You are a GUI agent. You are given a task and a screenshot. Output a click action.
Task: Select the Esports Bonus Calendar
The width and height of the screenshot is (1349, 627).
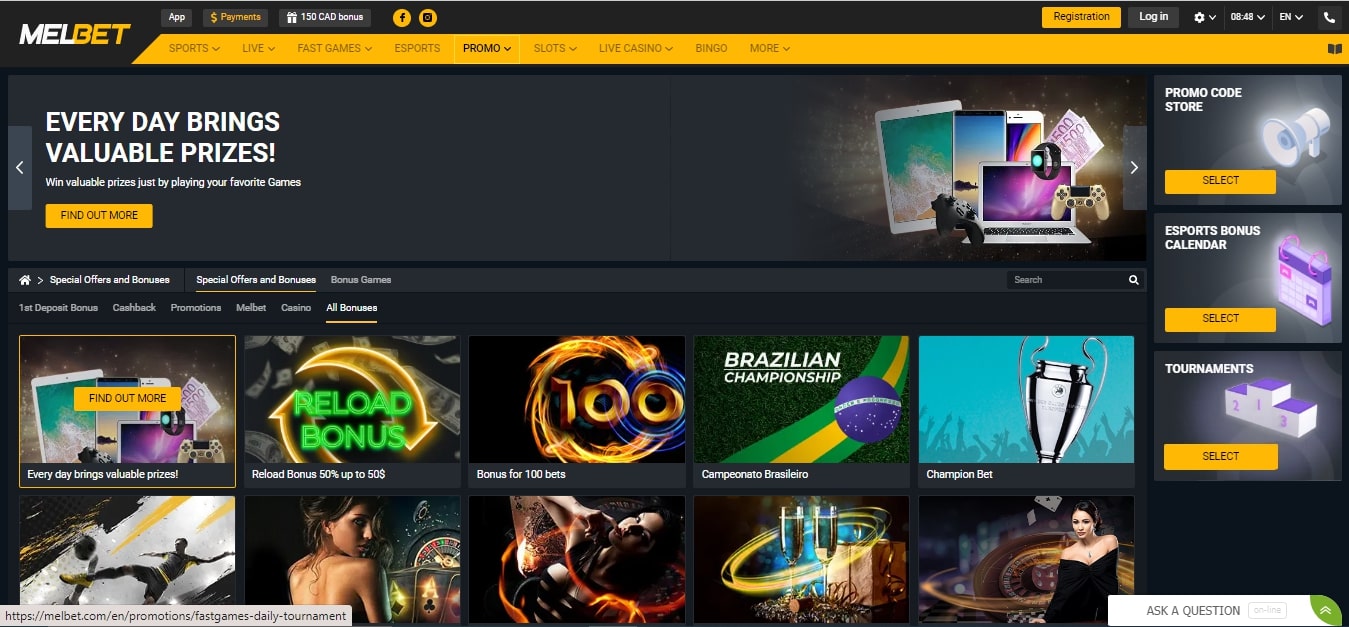click(1220, 319)
